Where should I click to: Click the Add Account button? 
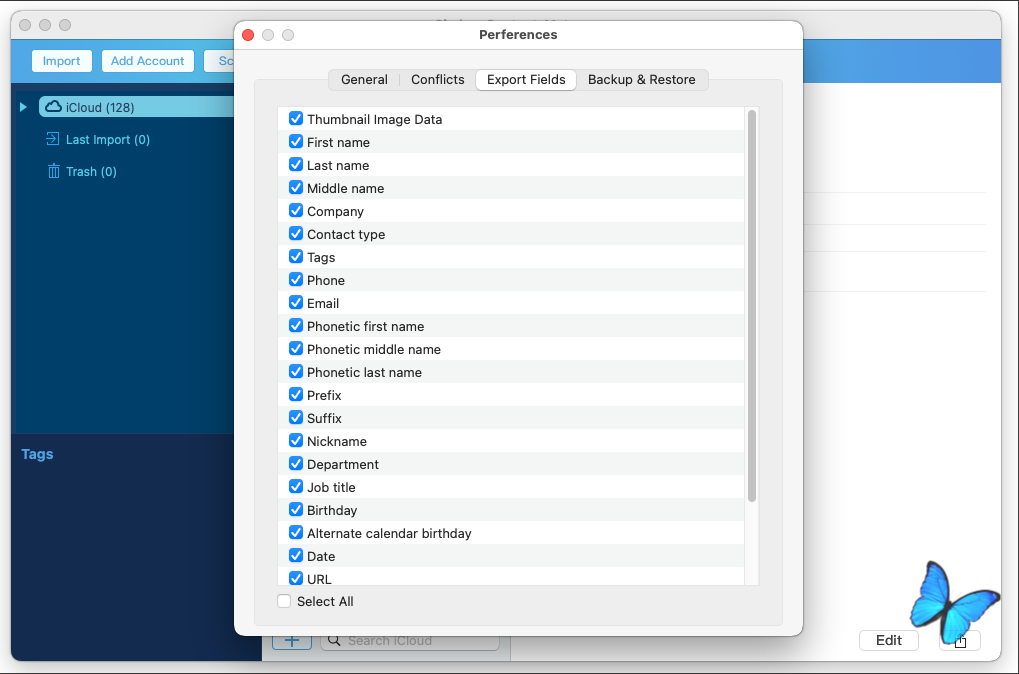click(x=147, y=61)
